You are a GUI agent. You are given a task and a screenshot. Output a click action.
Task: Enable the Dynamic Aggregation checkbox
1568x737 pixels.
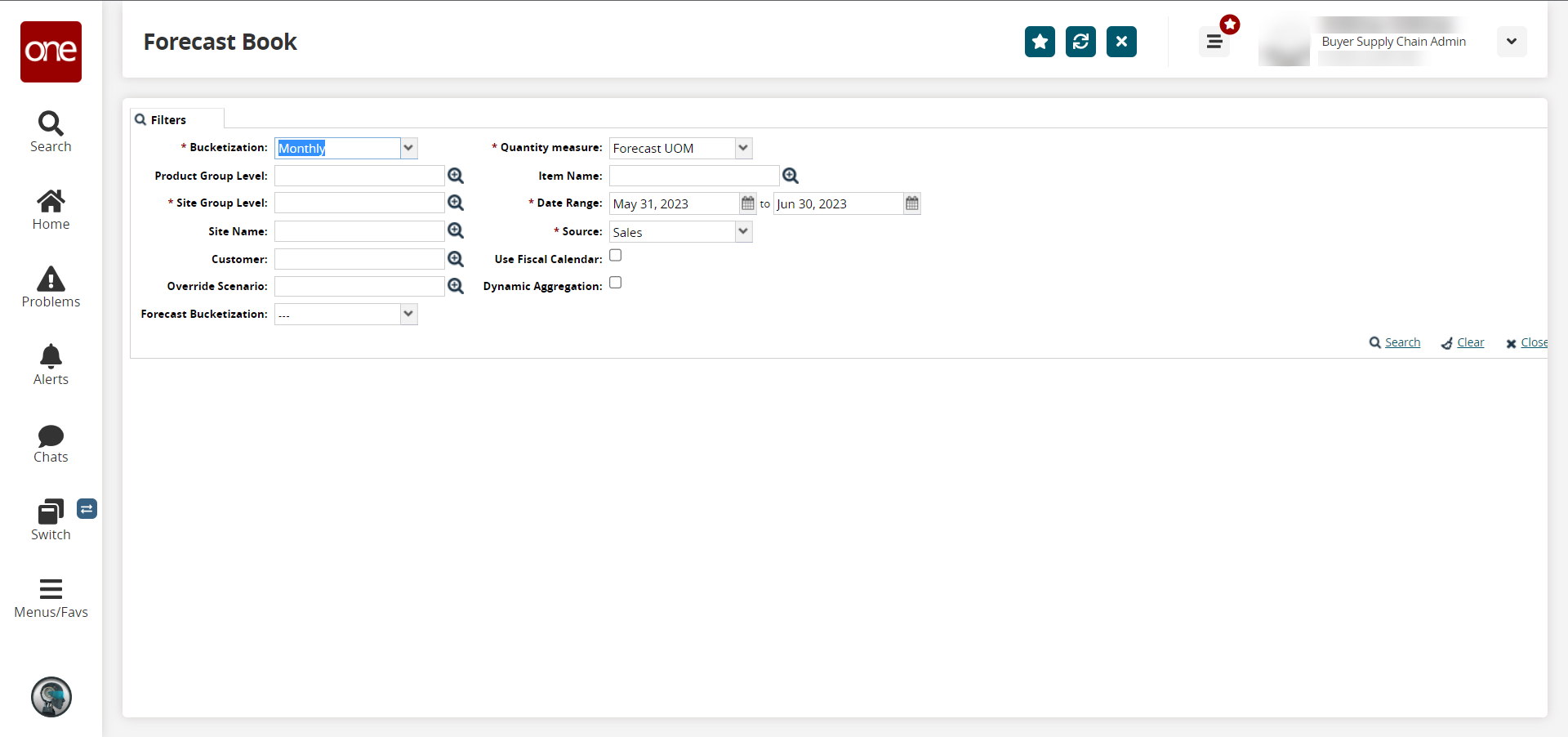tap(616, 283)
